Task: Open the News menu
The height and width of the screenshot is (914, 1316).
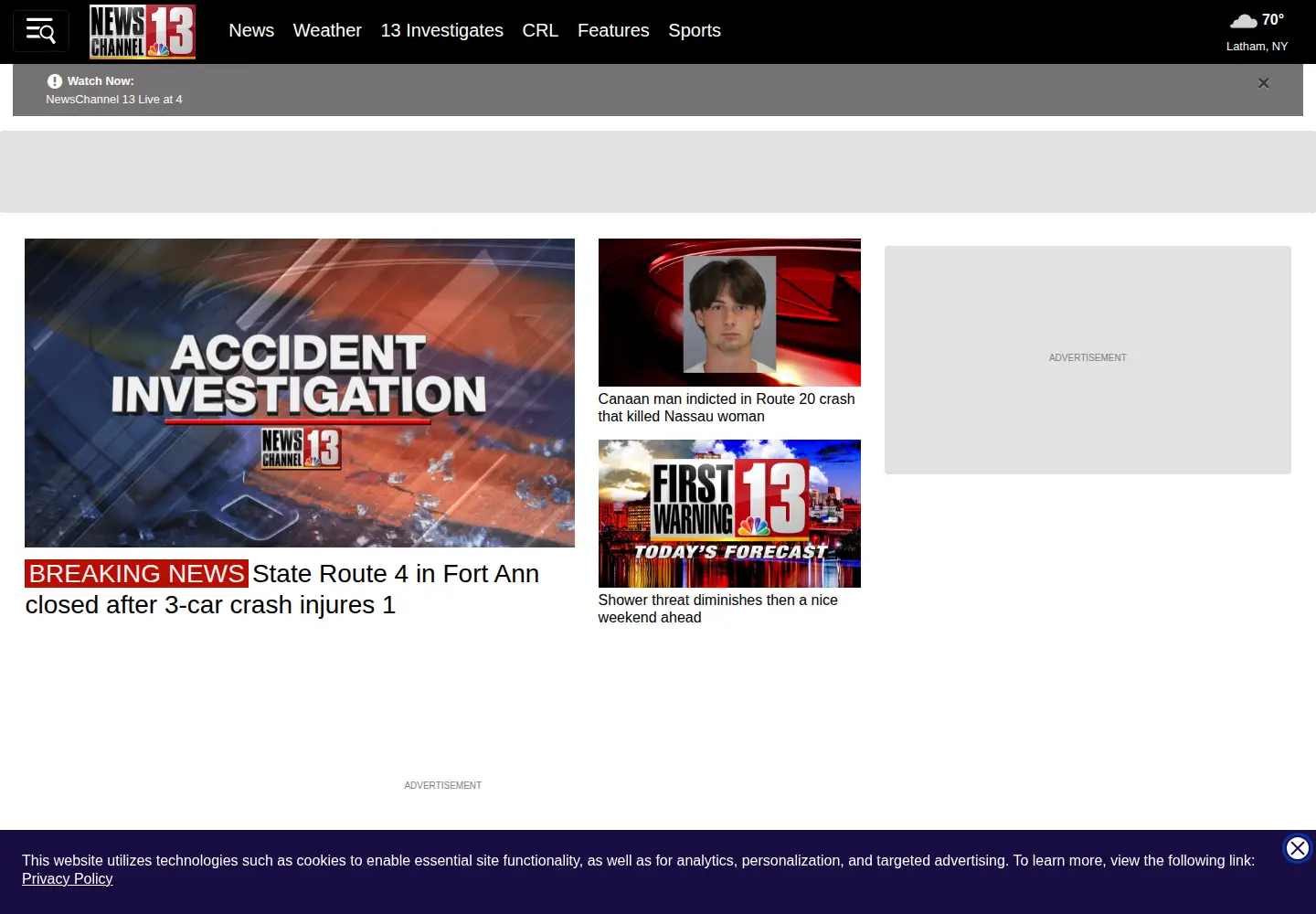Action: 251,30
